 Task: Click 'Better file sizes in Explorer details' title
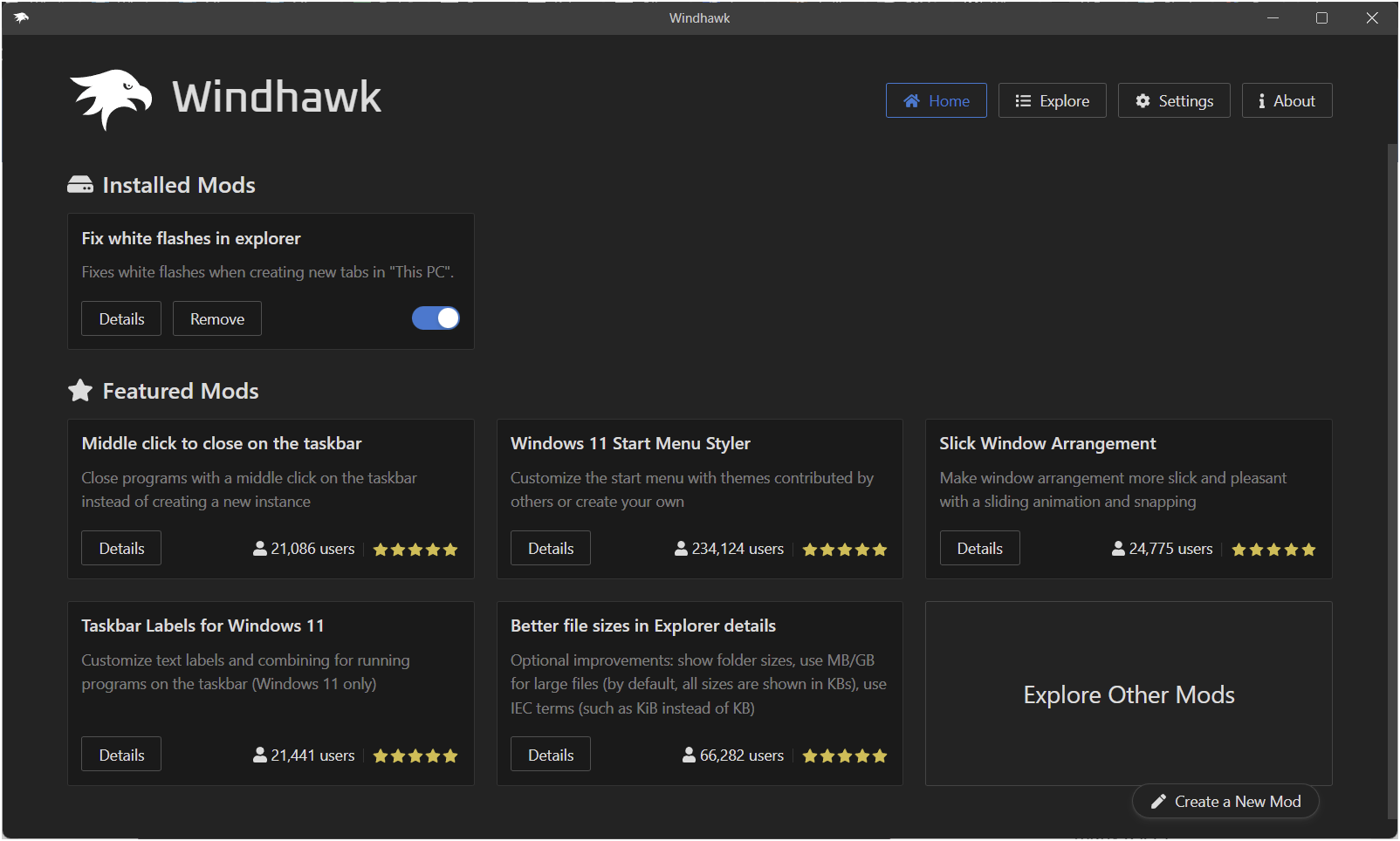pos(643,626)
